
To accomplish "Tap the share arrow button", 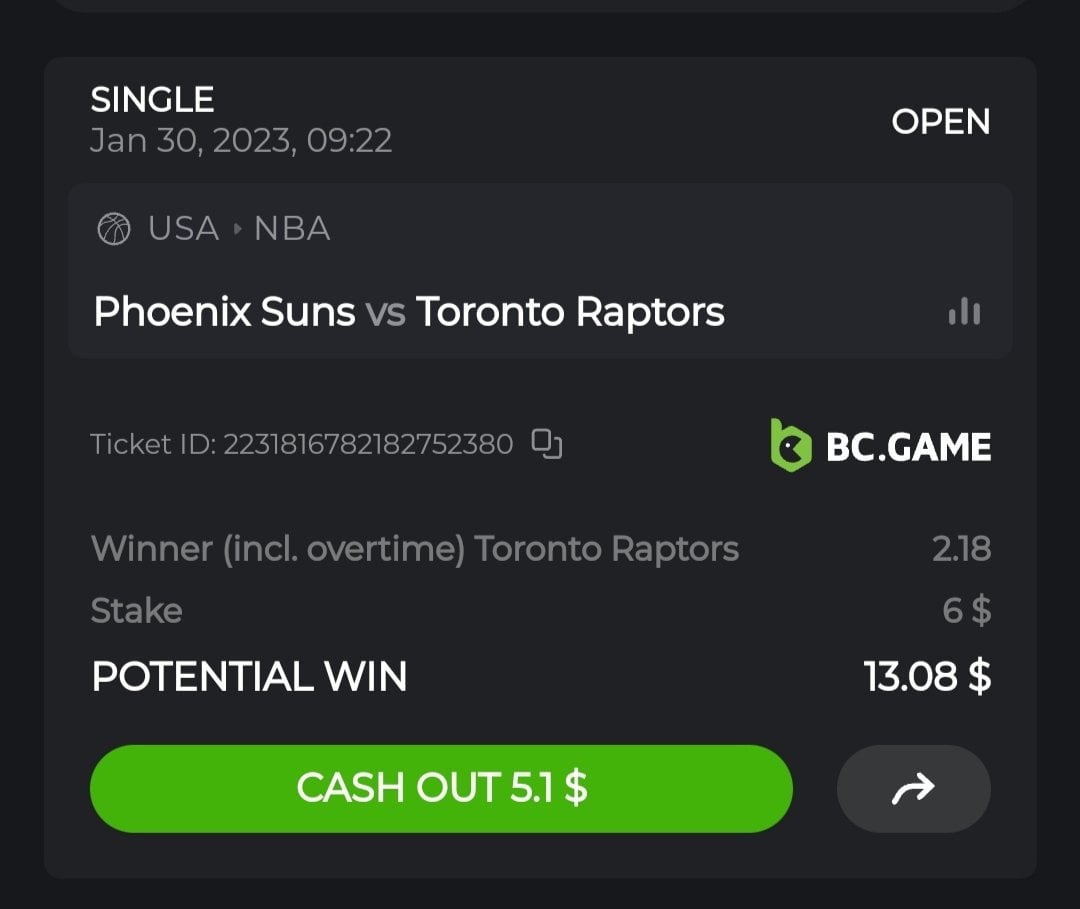I will [x=913, y=788].
